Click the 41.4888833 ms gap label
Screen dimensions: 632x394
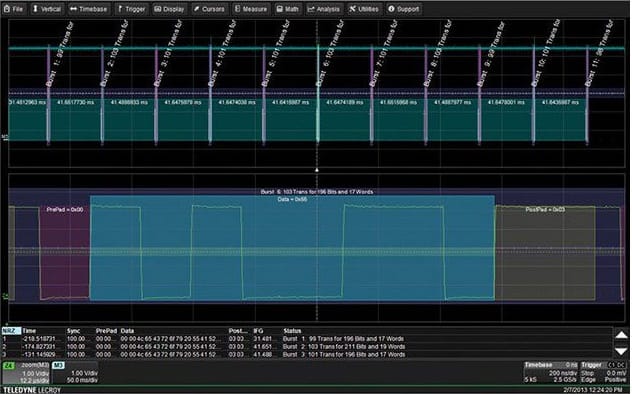coord(129,102)
